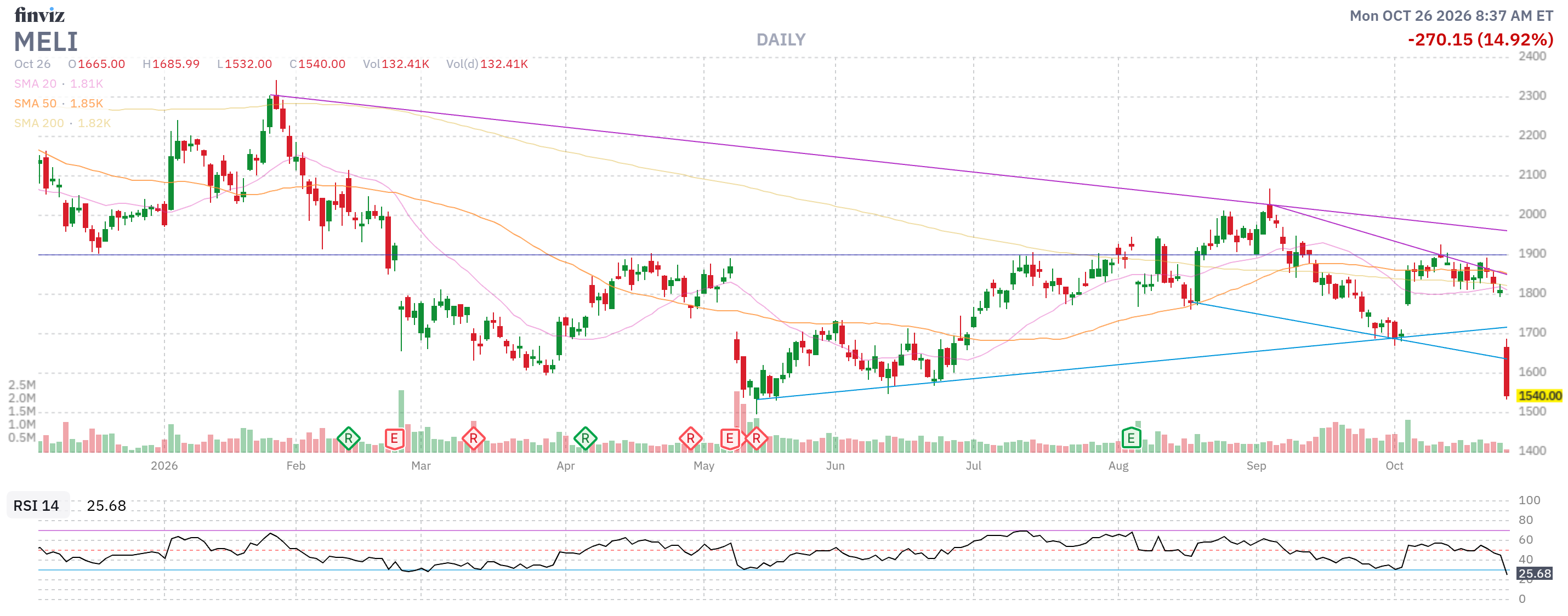Click the Feb label on the time axis

(296, 466)
